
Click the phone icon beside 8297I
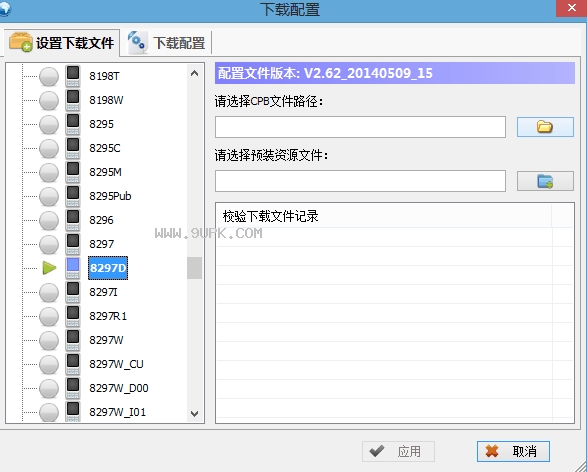point(73,292)
